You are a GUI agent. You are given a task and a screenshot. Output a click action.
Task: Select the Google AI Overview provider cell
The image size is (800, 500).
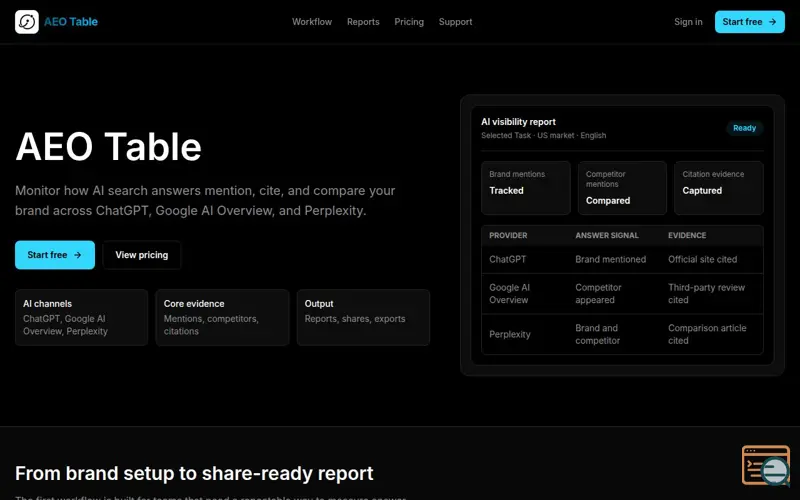pyautogui.click(x=510, y=294)
